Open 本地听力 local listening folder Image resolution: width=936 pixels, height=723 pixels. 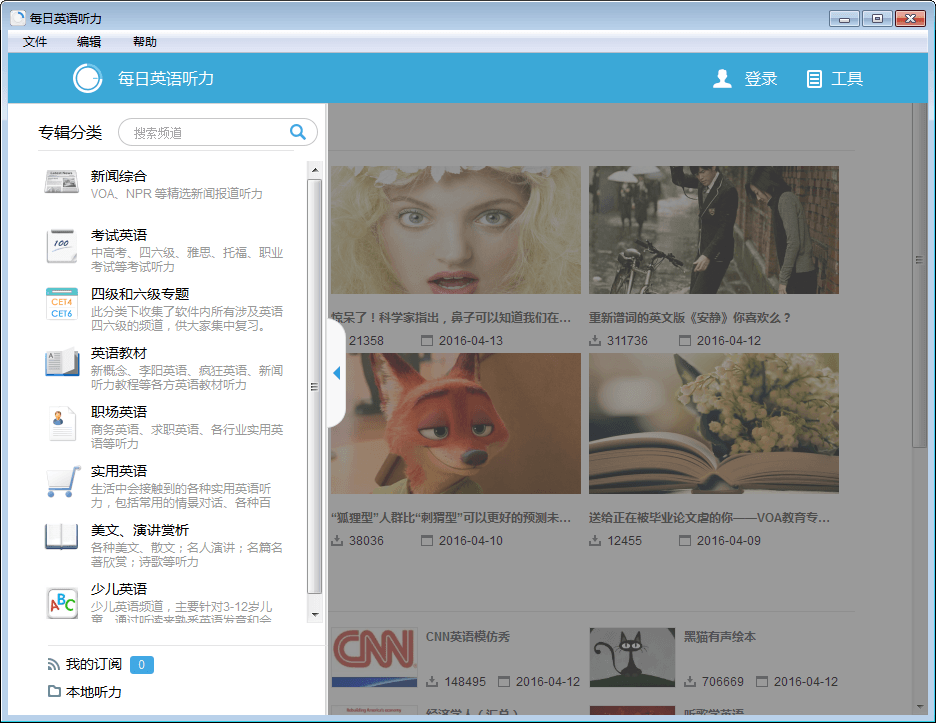pyautogui.click(x=93, y=692)
